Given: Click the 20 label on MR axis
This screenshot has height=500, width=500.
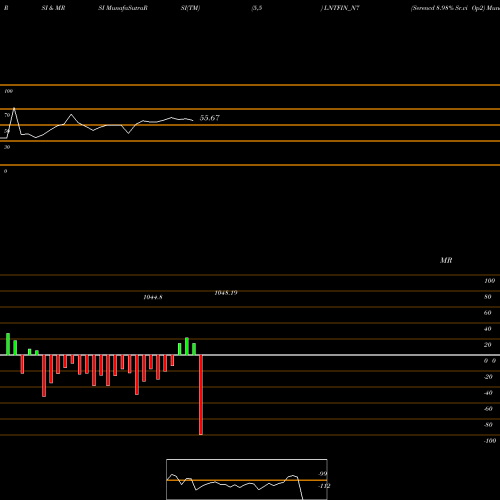Looking at the screenshot, I should (487, 345).
